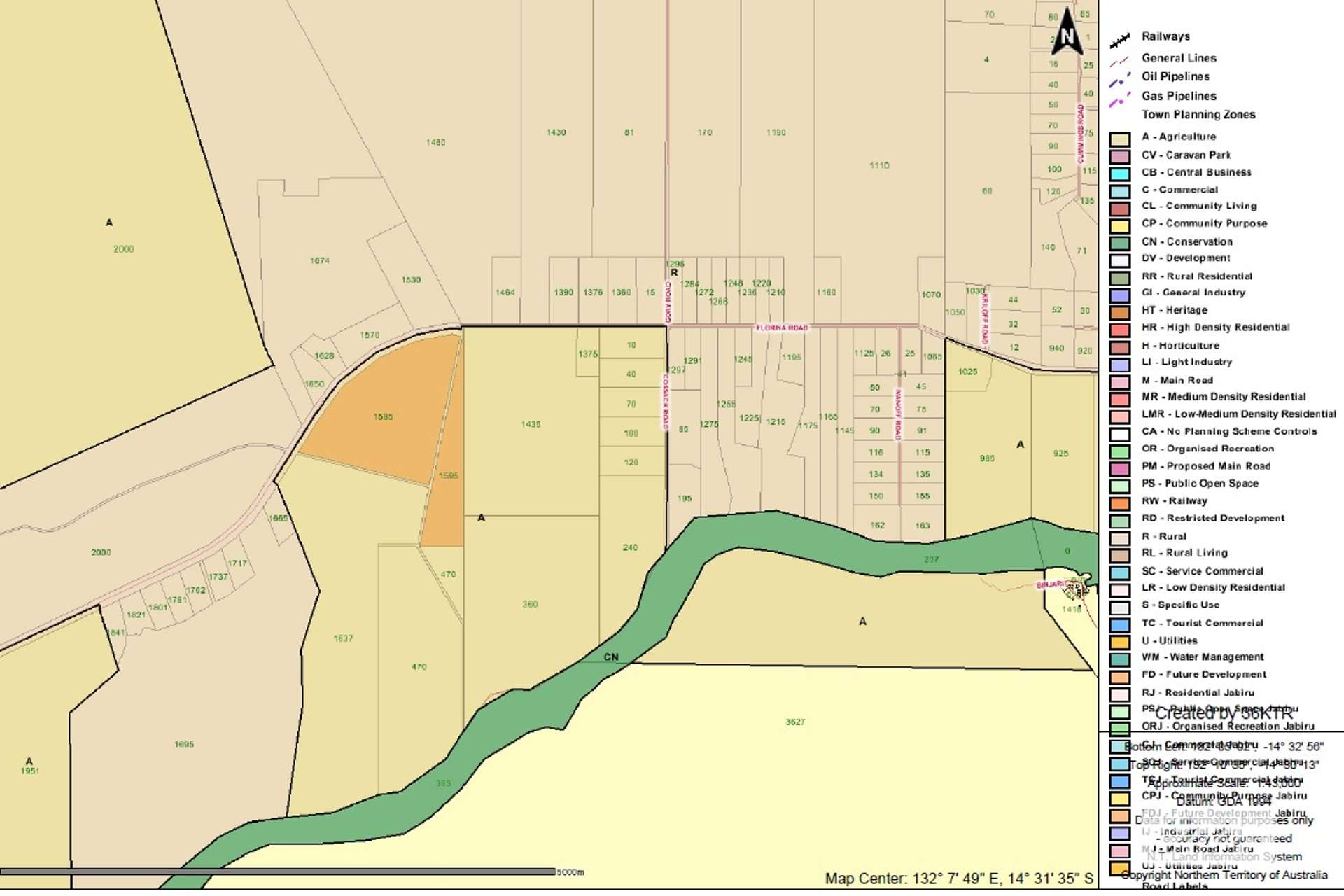Select the CV - Caravan Park swatch
The height and width of the screenshot is (896, 1344).
pyautogui.click(x=1120, y=157)
